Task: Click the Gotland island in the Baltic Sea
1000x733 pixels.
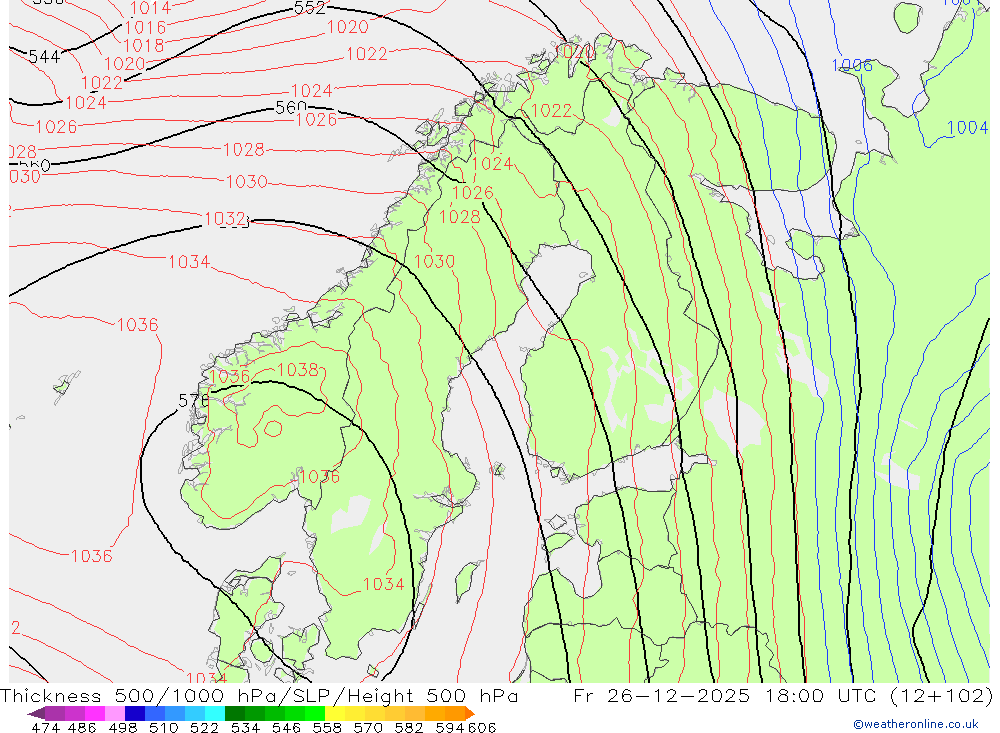Action: click(x=467, y=580)
